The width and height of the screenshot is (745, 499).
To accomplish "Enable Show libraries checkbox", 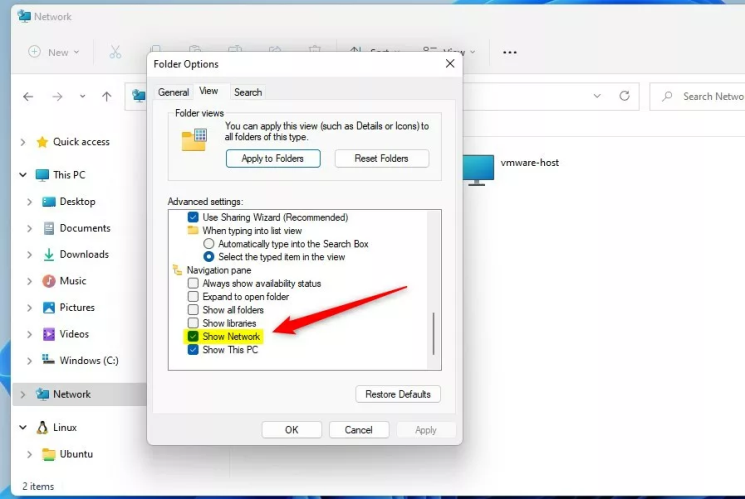I will (x=193, y=323).
